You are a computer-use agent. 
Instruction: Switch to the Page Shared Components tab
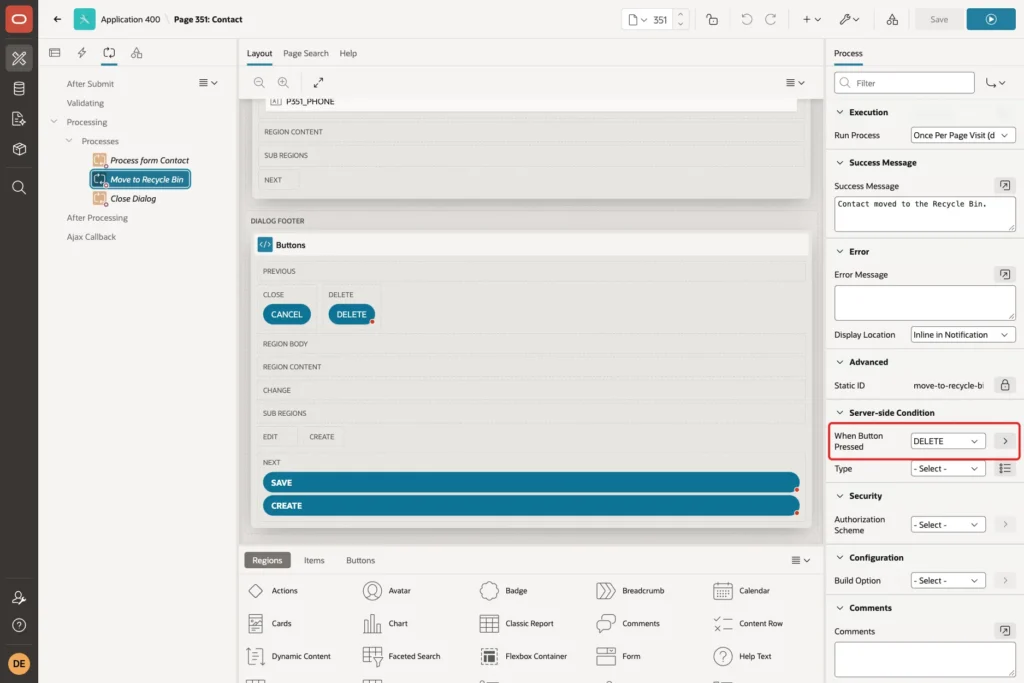(136, 53)
